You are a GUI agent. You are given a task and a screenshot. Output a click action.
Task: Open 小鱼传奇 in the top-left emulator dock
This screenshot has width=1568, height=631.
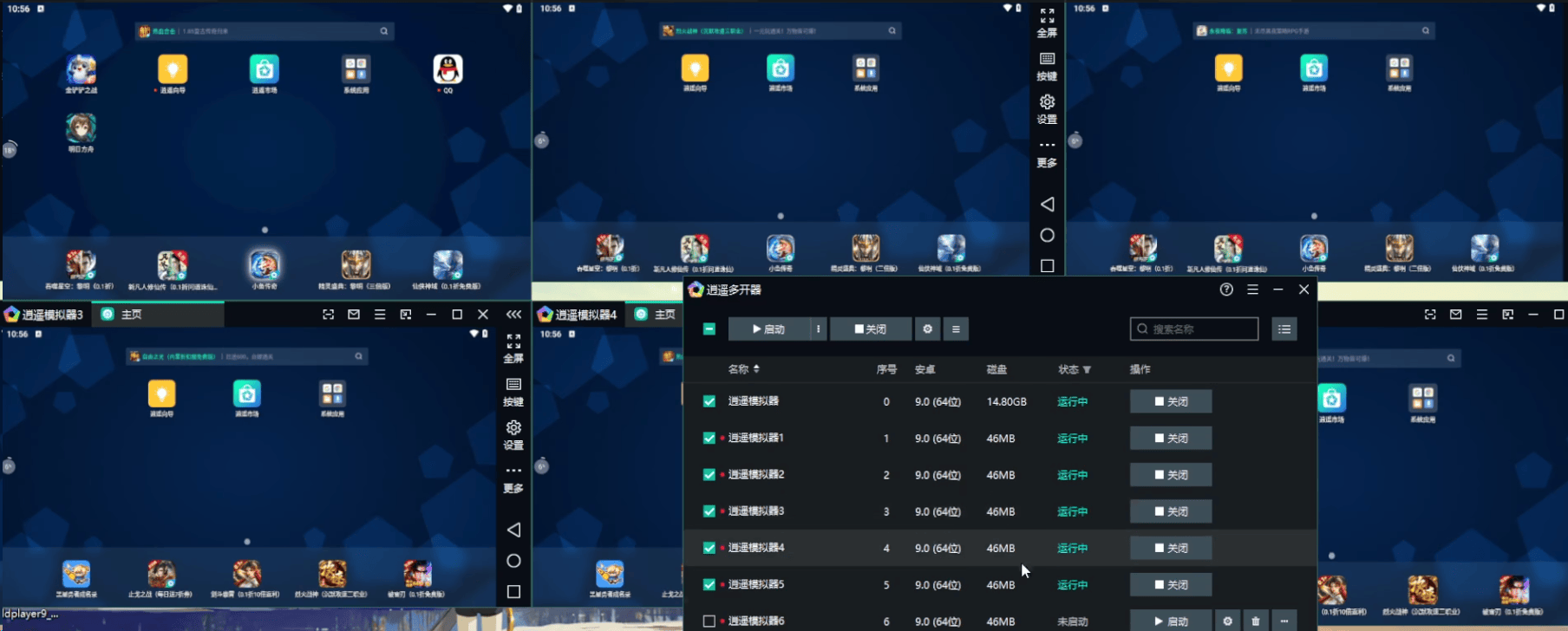pos(265,269)
